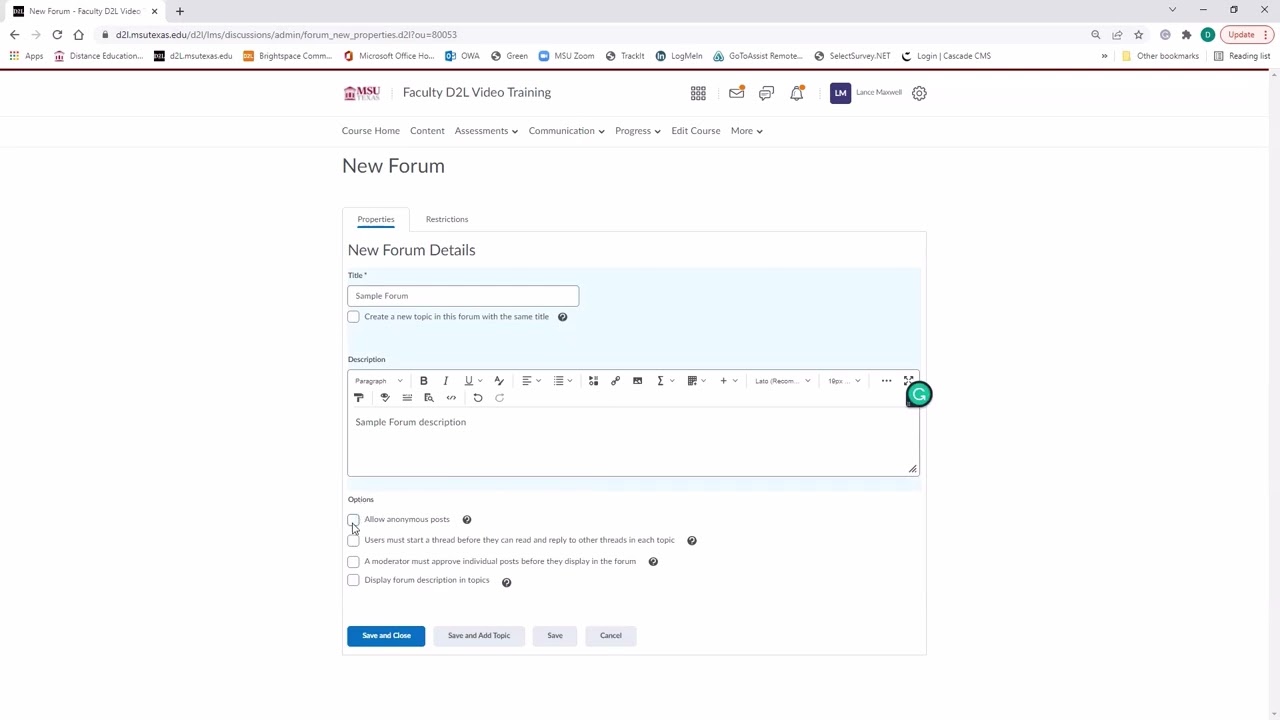
Task: Enable moderator must approve posts checkbox
Action: point(353,562)
